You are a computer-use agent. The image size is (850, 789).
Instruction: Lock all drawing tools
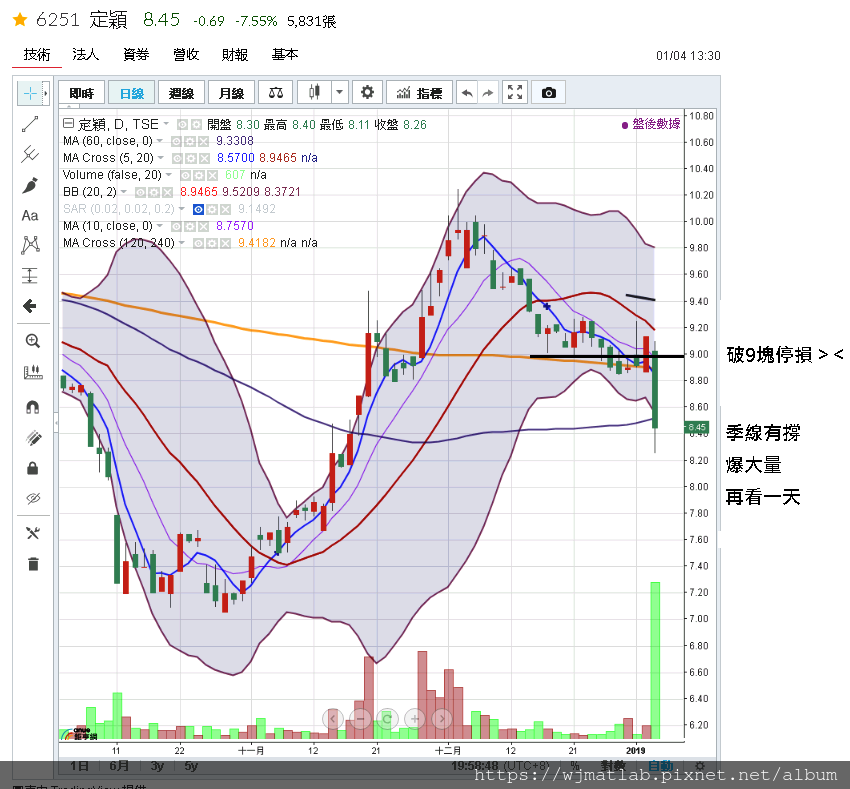pos(33,468)
